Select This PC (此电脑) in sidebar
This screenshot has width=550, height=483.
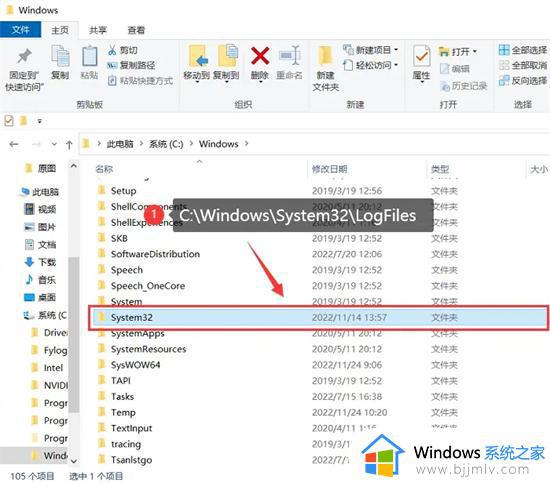(39, 192)
